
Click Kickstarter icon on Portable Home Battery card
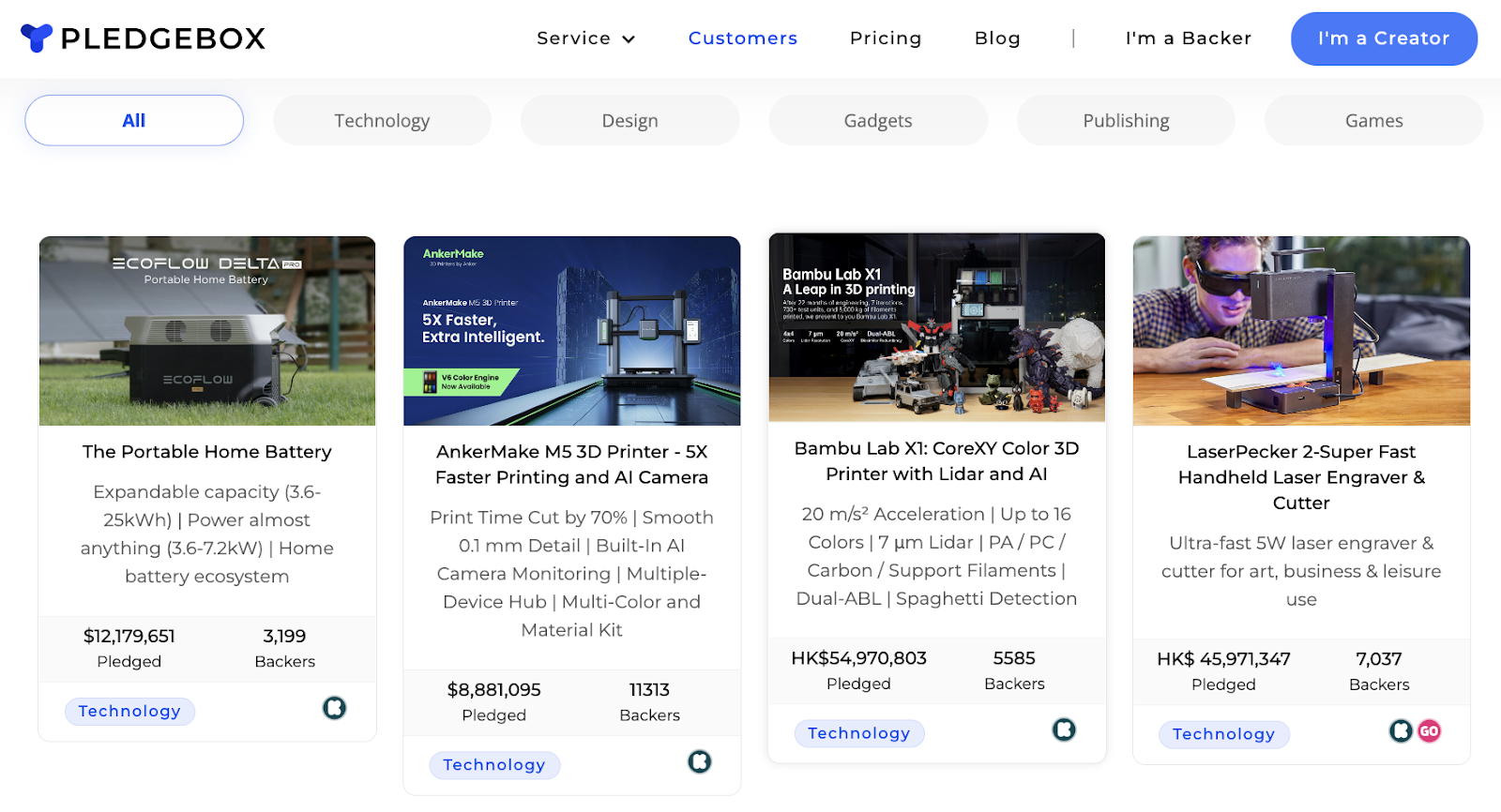334,708
